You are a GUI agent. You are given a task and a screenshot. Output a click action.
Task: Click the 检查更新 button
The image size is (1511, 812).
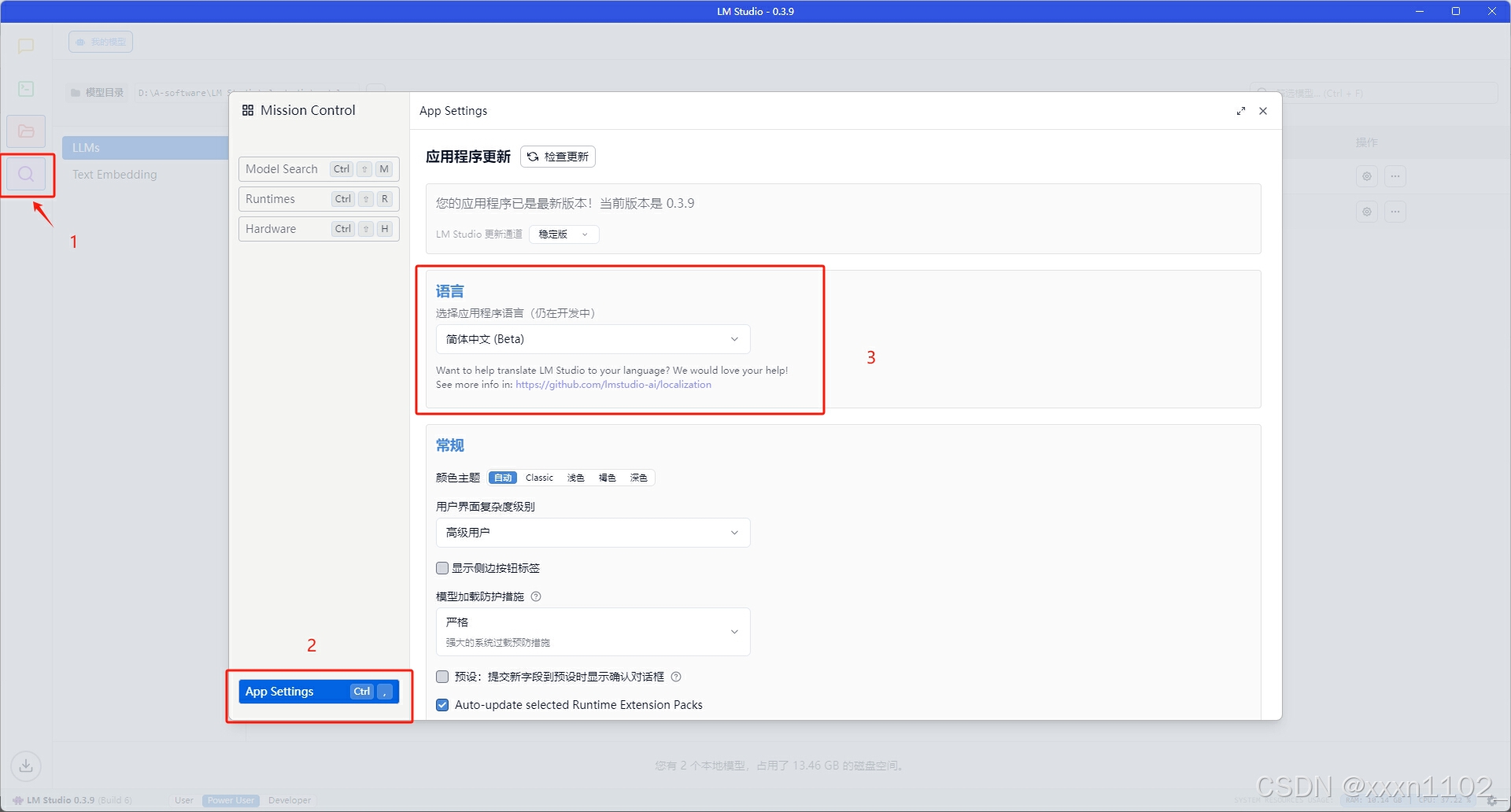click(x=557, y=157)
